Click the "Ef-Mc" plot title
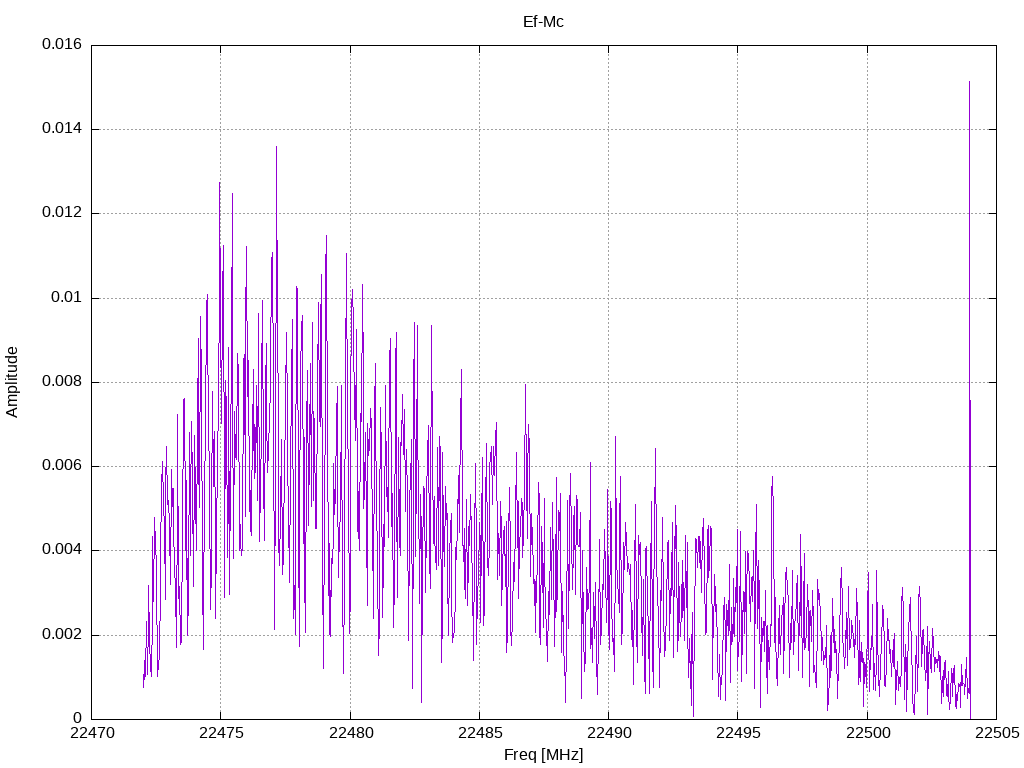 tap(543, 21)
